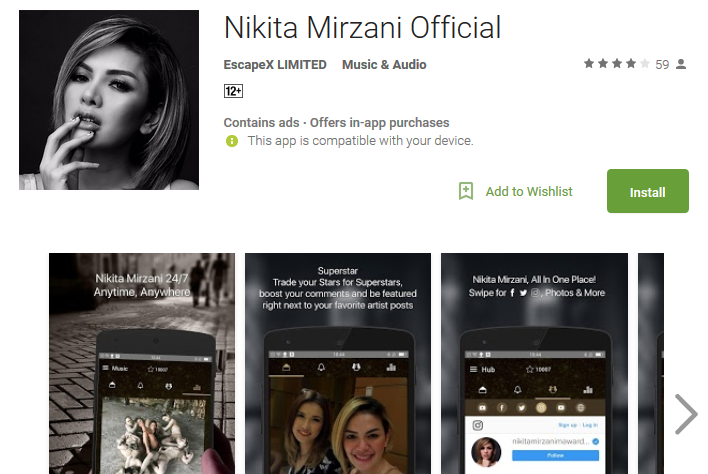Open the '24/7 Anytime, Anywhere' screenshot
Image resolution: width=708 pixels, height=474 pixels.
click(x=142, y=363)
